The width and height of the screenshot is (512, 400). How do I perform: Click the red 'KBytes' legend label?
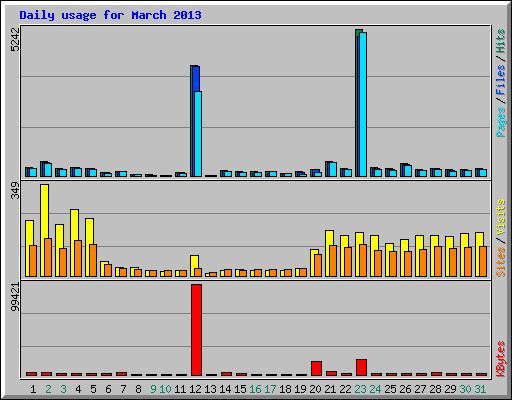coord(501,359)
